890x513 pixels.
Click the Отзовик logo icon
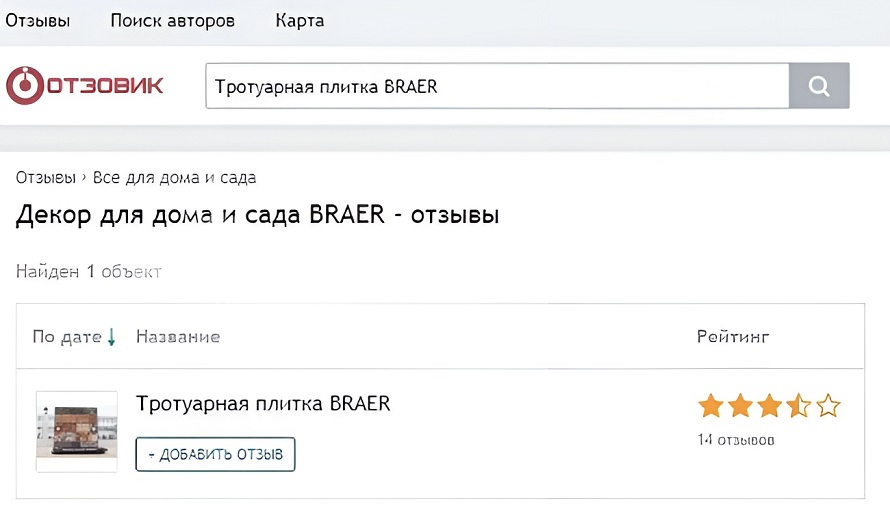(24, 86)
